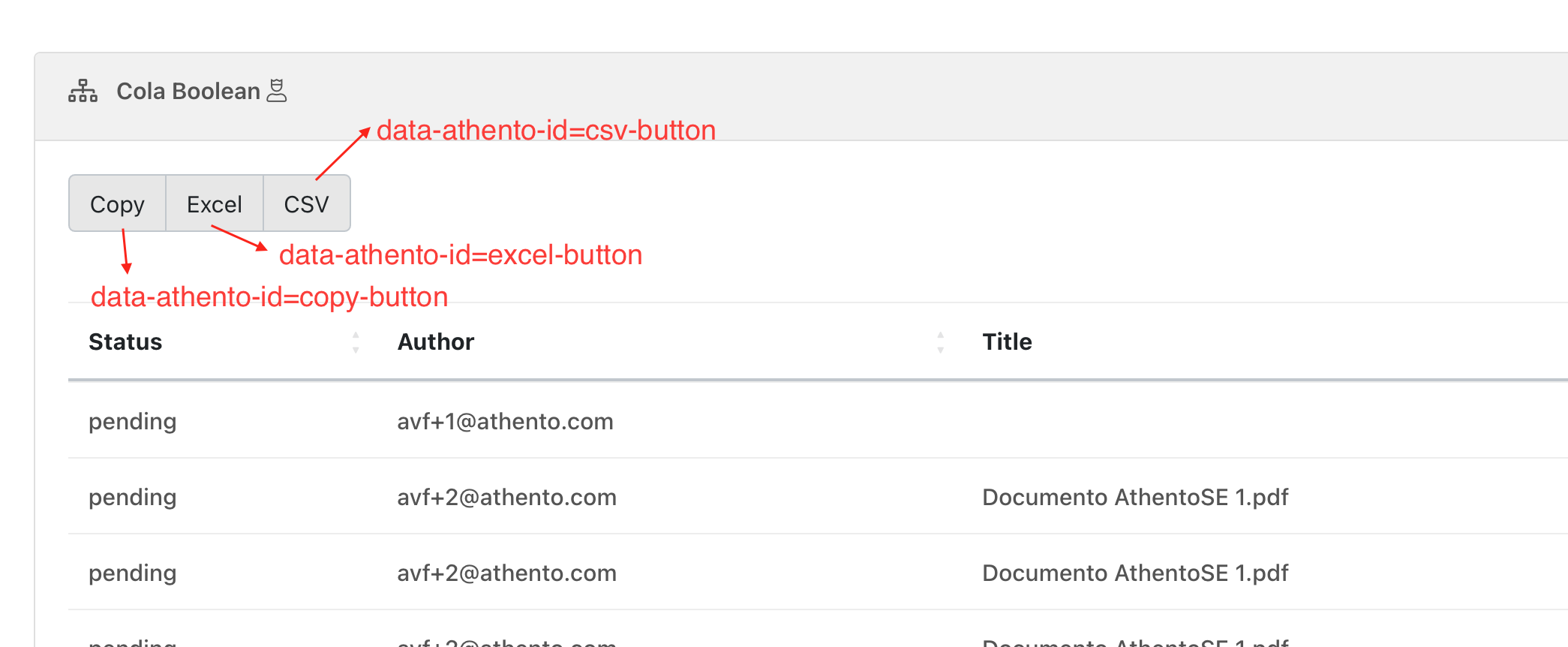Viewport: 1568px width, 647px height.
Task: Click the red csv-button annotation text
Action: (x=545, y=131)
